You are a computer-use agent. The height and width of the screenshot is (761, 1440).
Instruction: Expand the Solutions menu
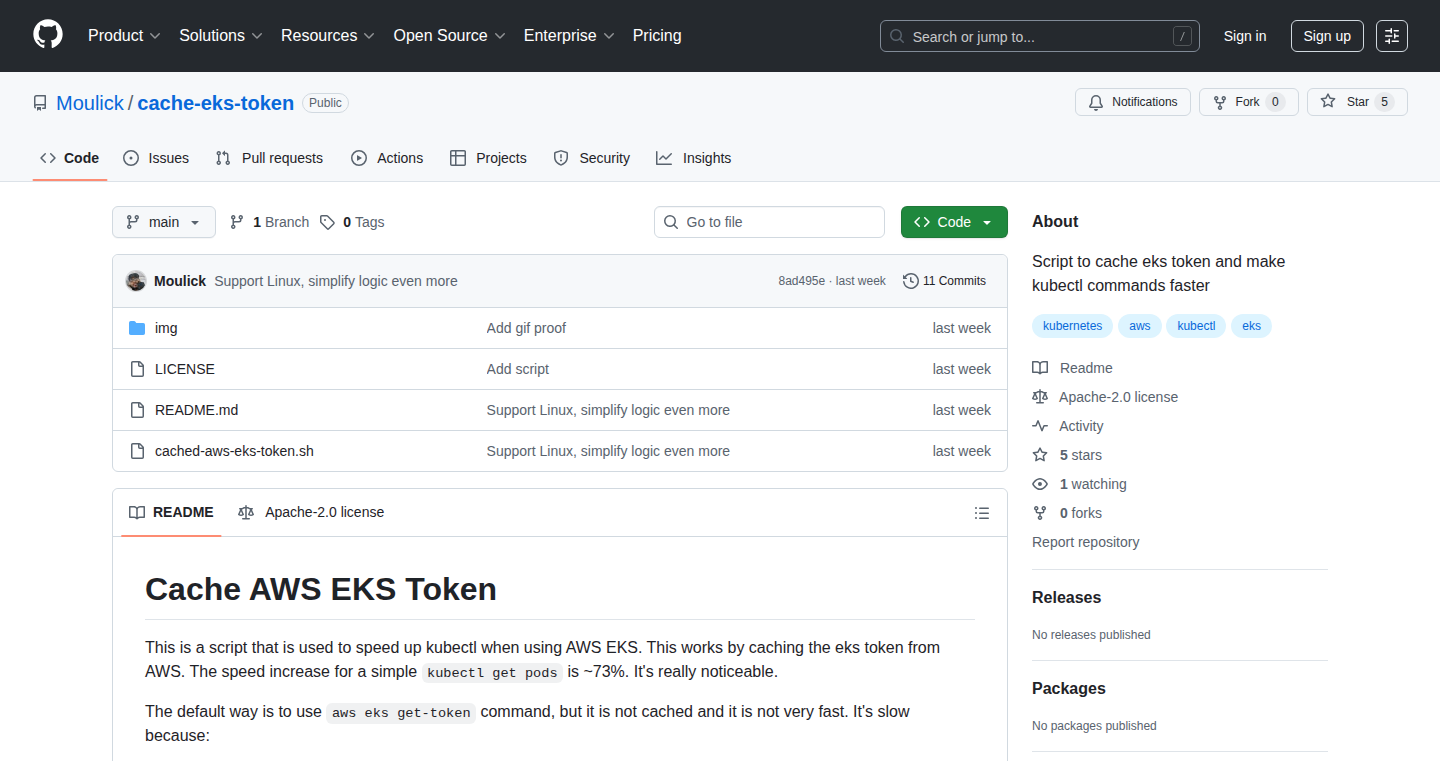[x=221, y=36]
